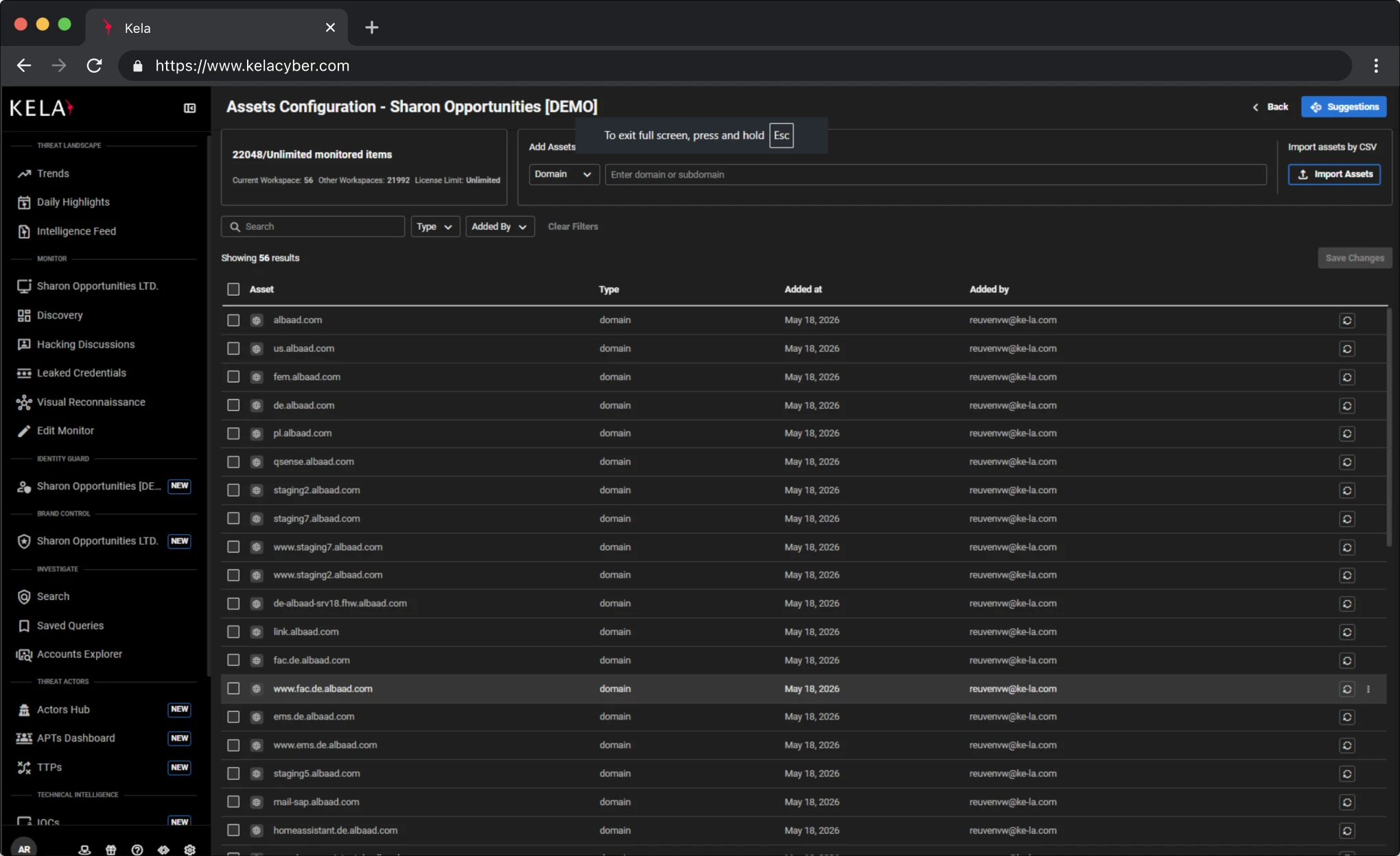Image resolution: width=1400 pixels, height=856 pixels.
Task: Collapse the sidebar with the panel icon
Action: pos(189,108)
